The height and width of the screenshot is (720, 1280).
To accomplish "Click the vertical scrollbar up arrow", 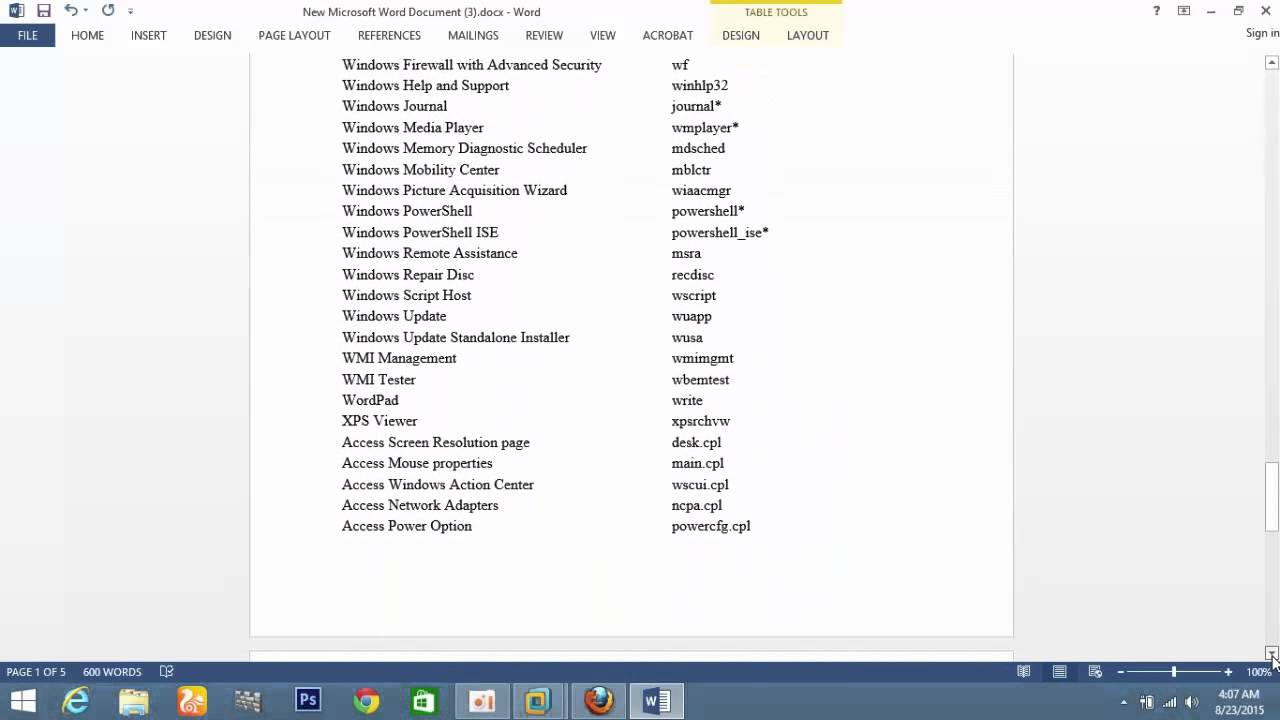I will (1272, 62).
